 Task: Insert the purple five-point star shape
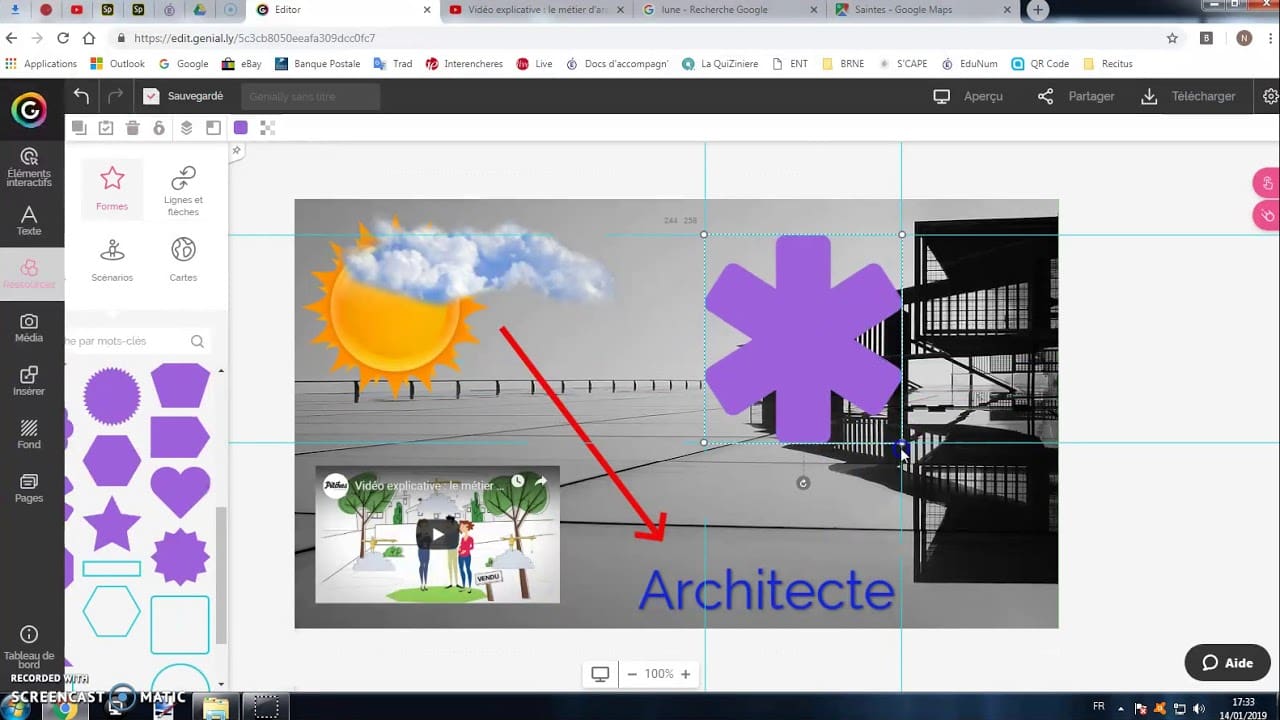click(111, 524)
